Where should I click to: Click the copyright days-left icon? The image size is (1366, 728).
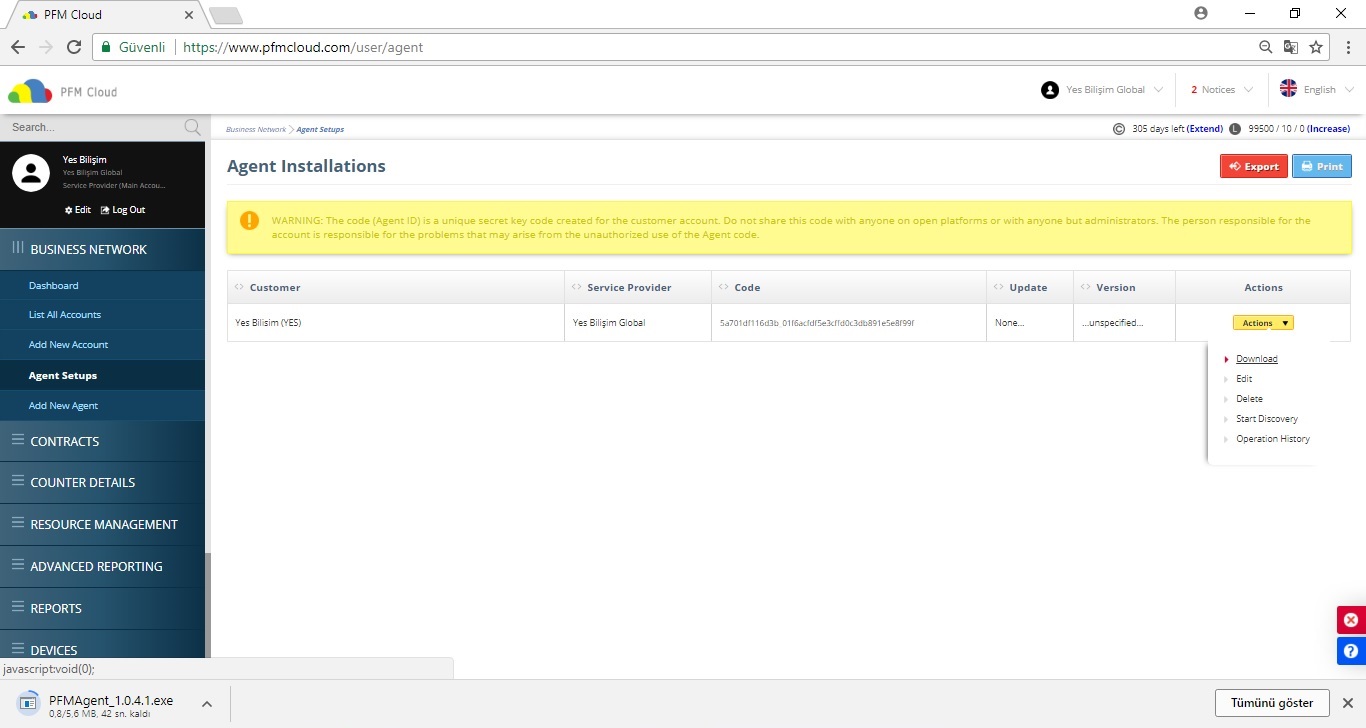[1119, 129]
